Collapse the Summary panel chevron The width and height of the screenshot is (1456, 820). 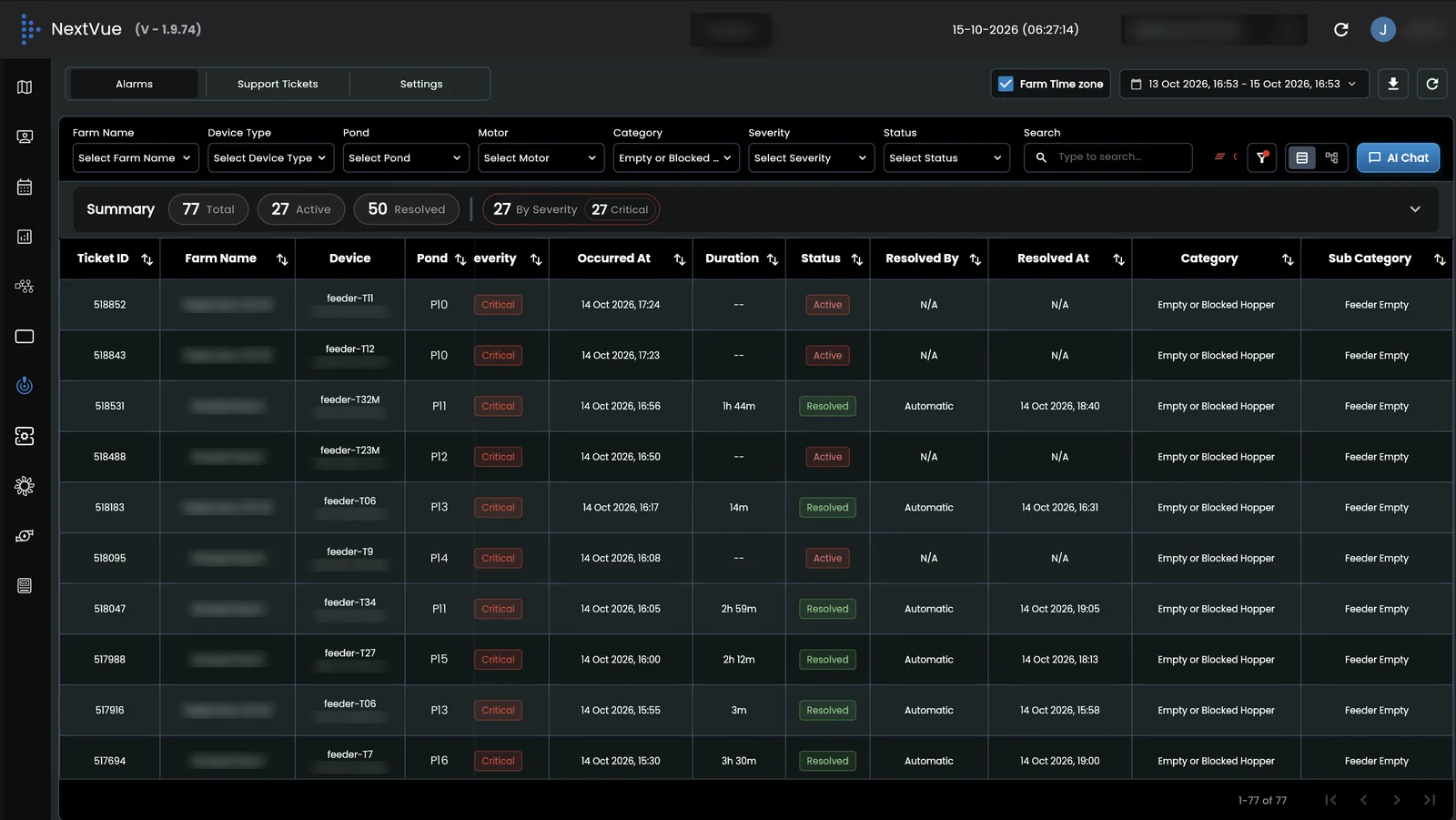(x=1415, y=209)
